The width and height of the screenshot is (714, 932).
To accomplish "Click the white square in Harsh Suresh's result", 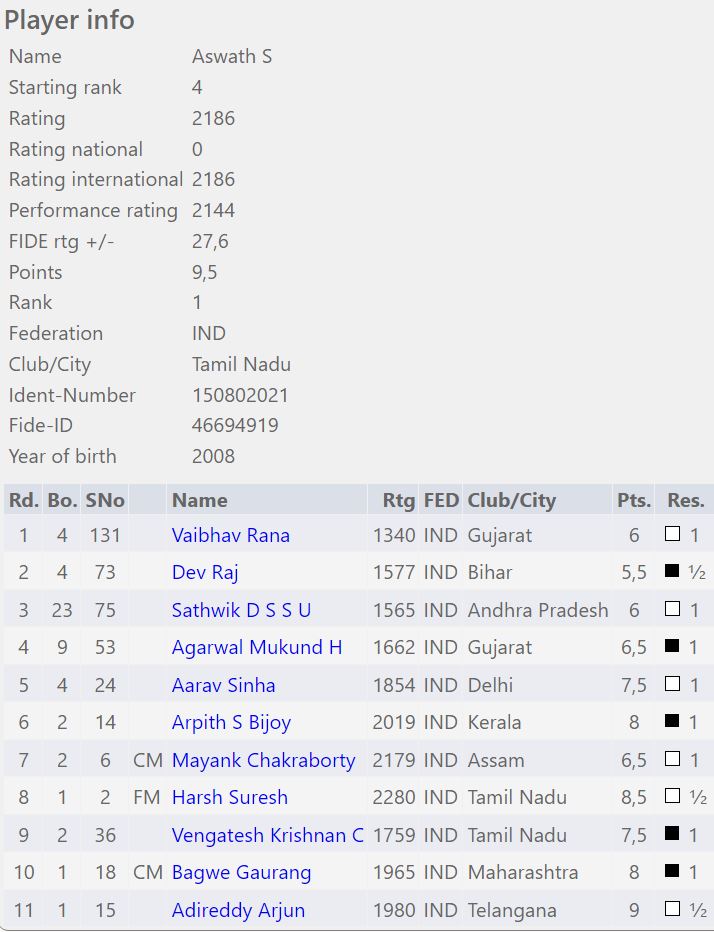I will (x=672, y=797).
